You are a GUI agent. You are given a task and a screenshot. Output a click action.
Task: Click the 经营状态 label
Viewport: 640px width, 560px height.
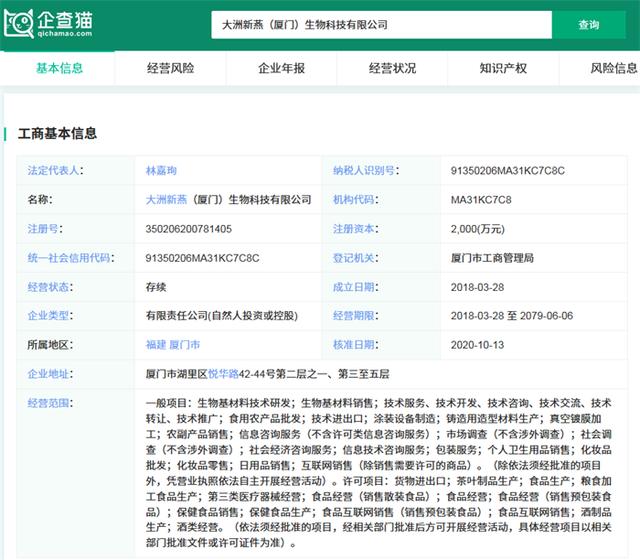[50, 287]
